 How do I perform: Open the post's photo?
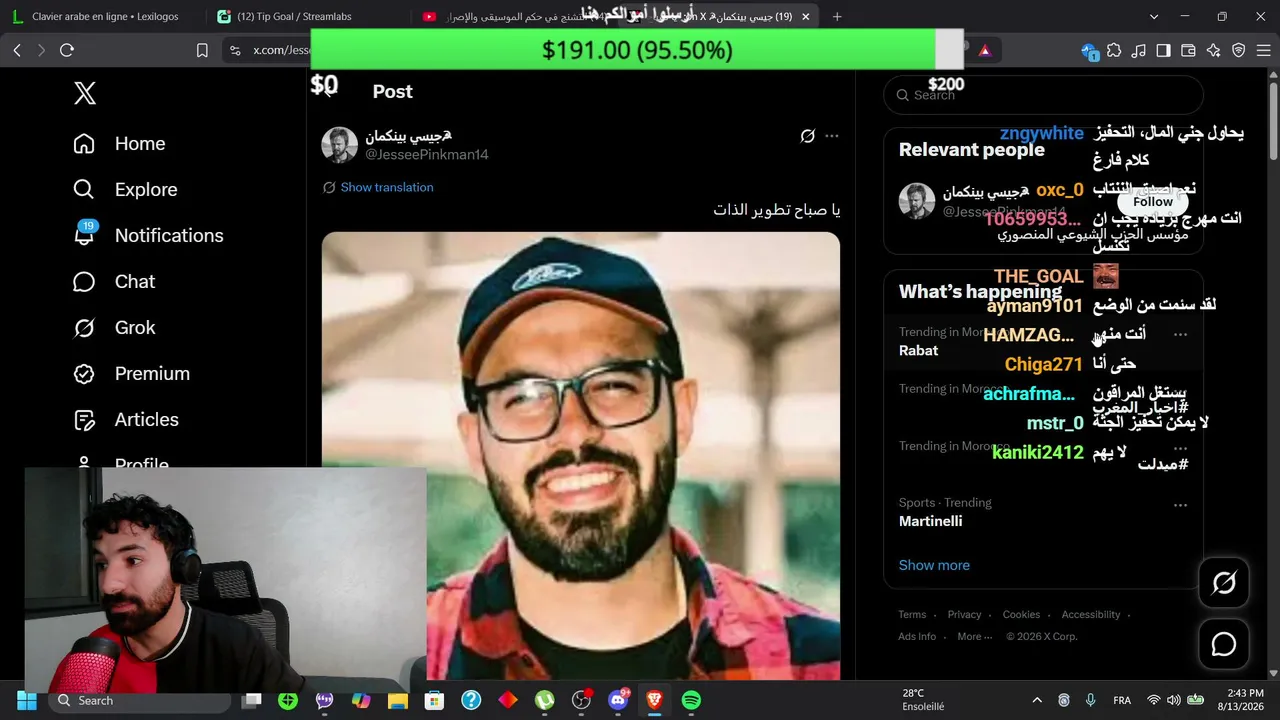click(581, 456)
